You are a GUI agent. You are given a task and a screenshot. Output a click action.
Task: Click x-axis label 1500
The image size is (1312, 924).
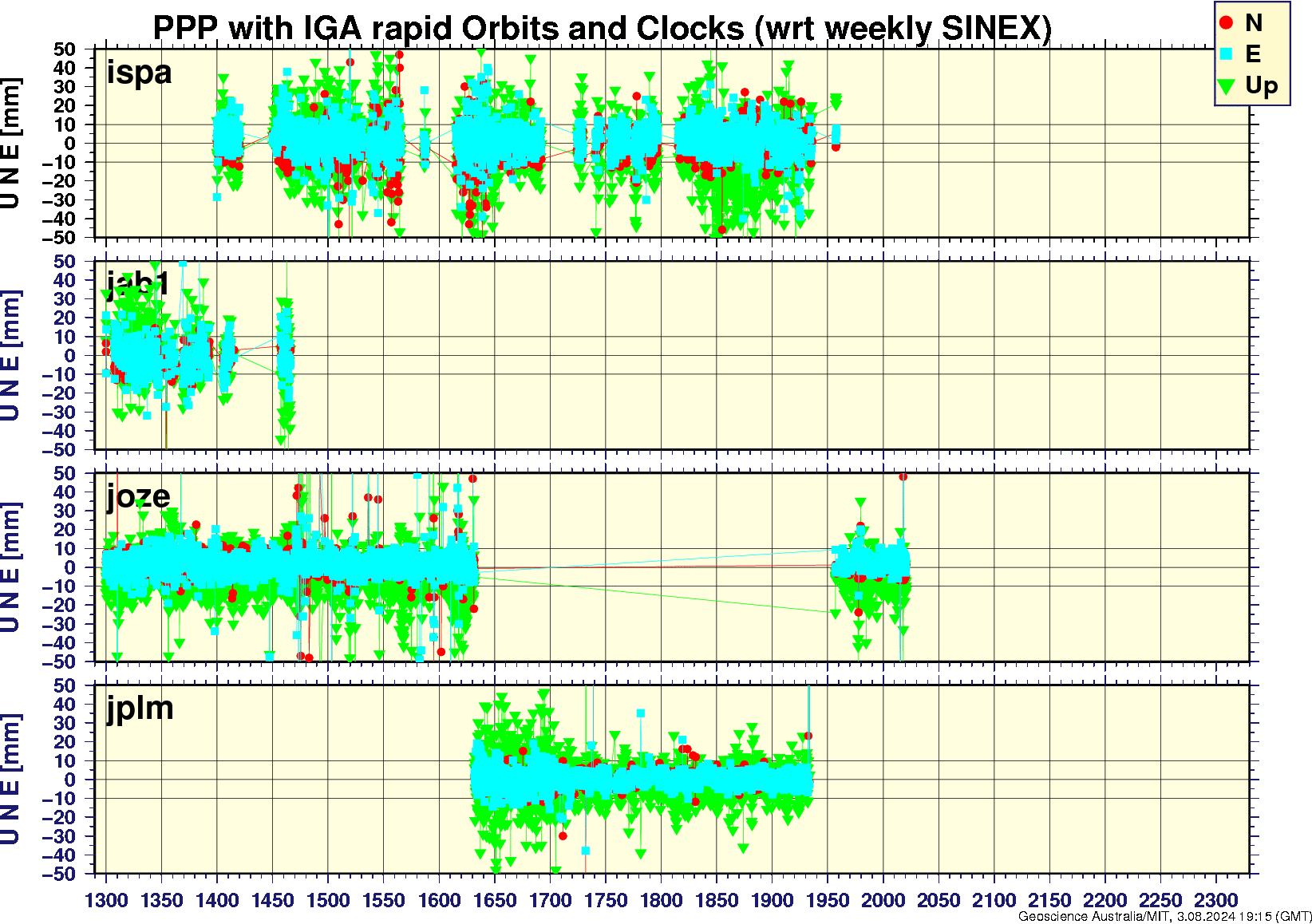point(328,900)
